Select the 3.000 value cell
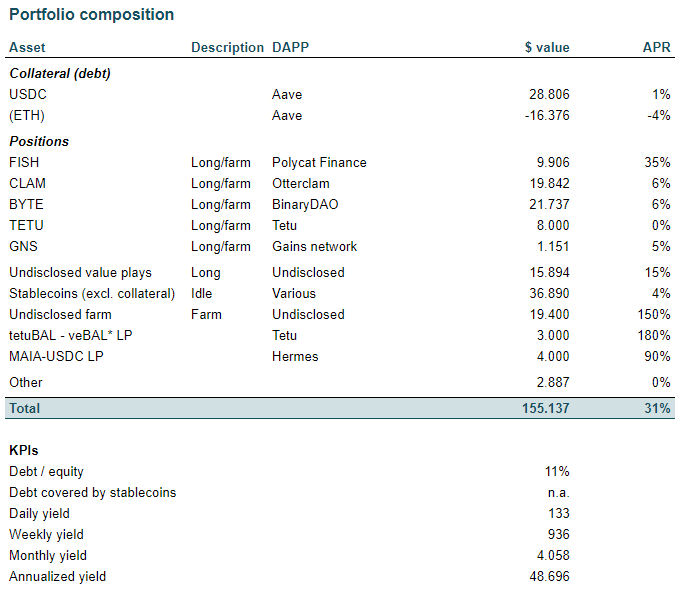 (553, 336)
